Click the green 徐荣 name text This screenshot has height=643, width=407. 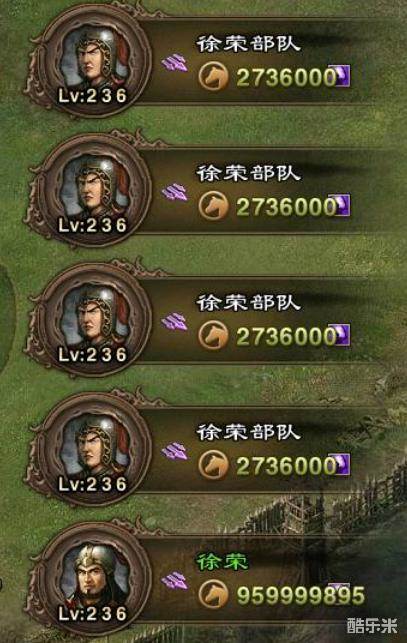click(222, 561)
